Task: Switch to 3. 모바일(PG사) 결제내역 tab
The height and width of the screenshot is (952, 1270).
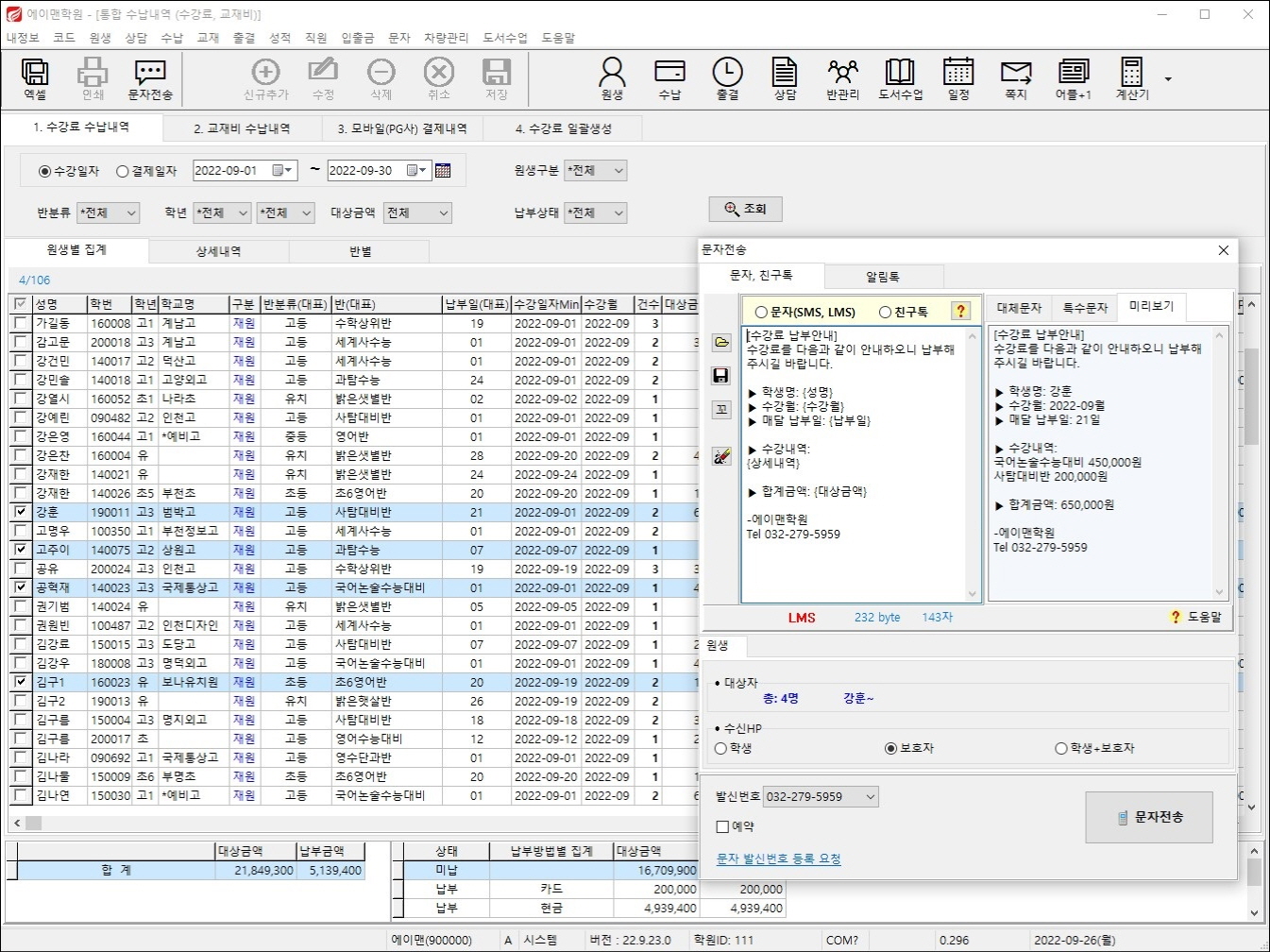Action: [402, 128]
